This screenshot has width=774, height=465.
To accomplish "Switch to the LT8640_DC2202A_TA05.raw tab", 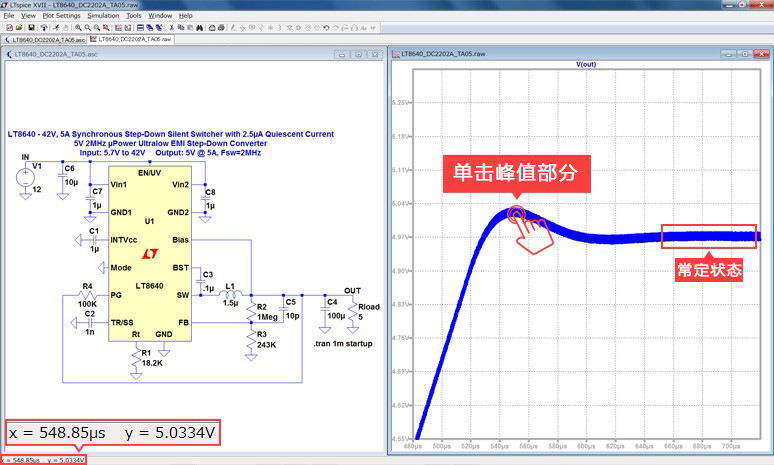I will click(x=132, y=39).
